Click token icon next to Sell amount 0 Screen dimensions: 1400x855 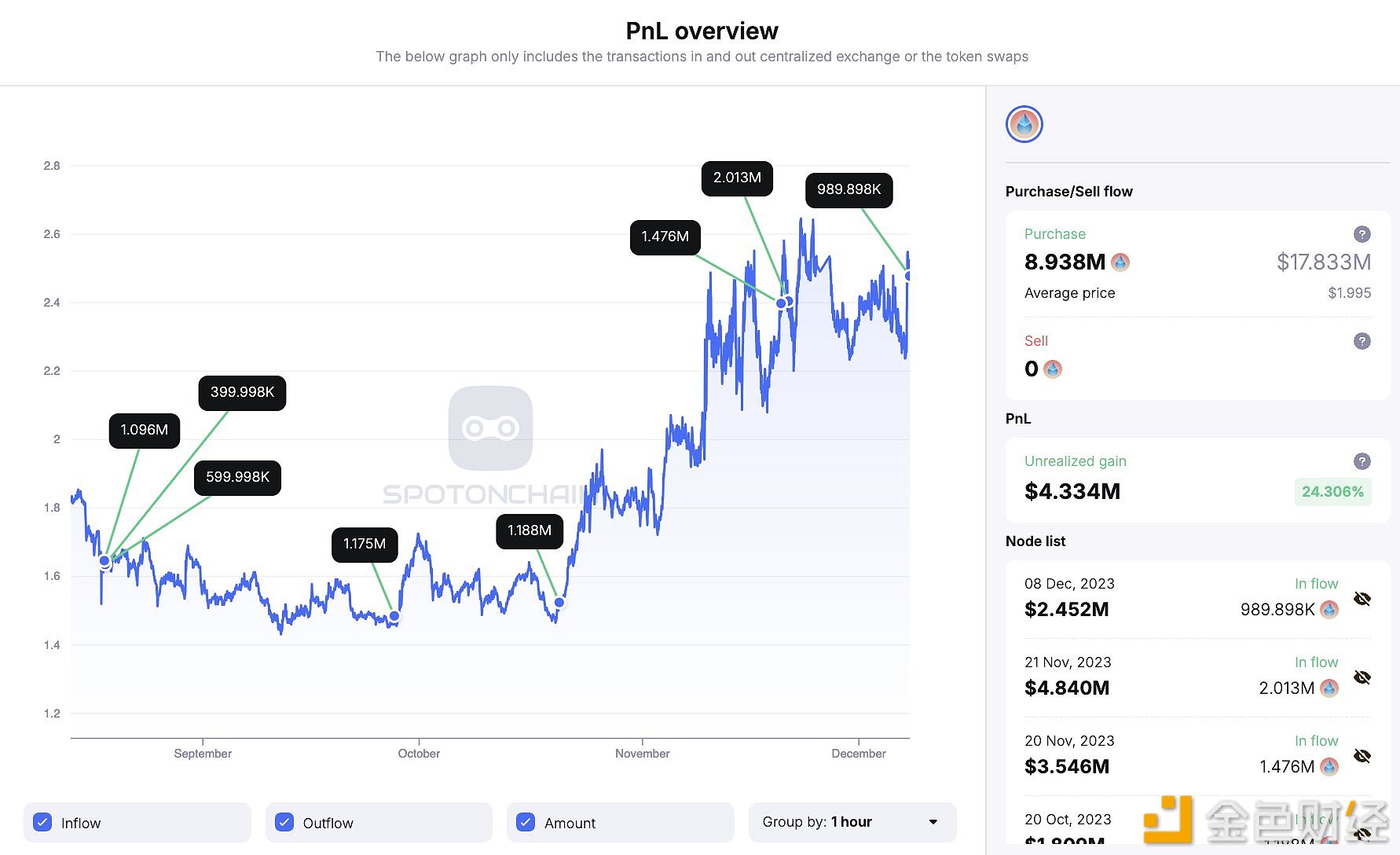[x=1053, y=369]
